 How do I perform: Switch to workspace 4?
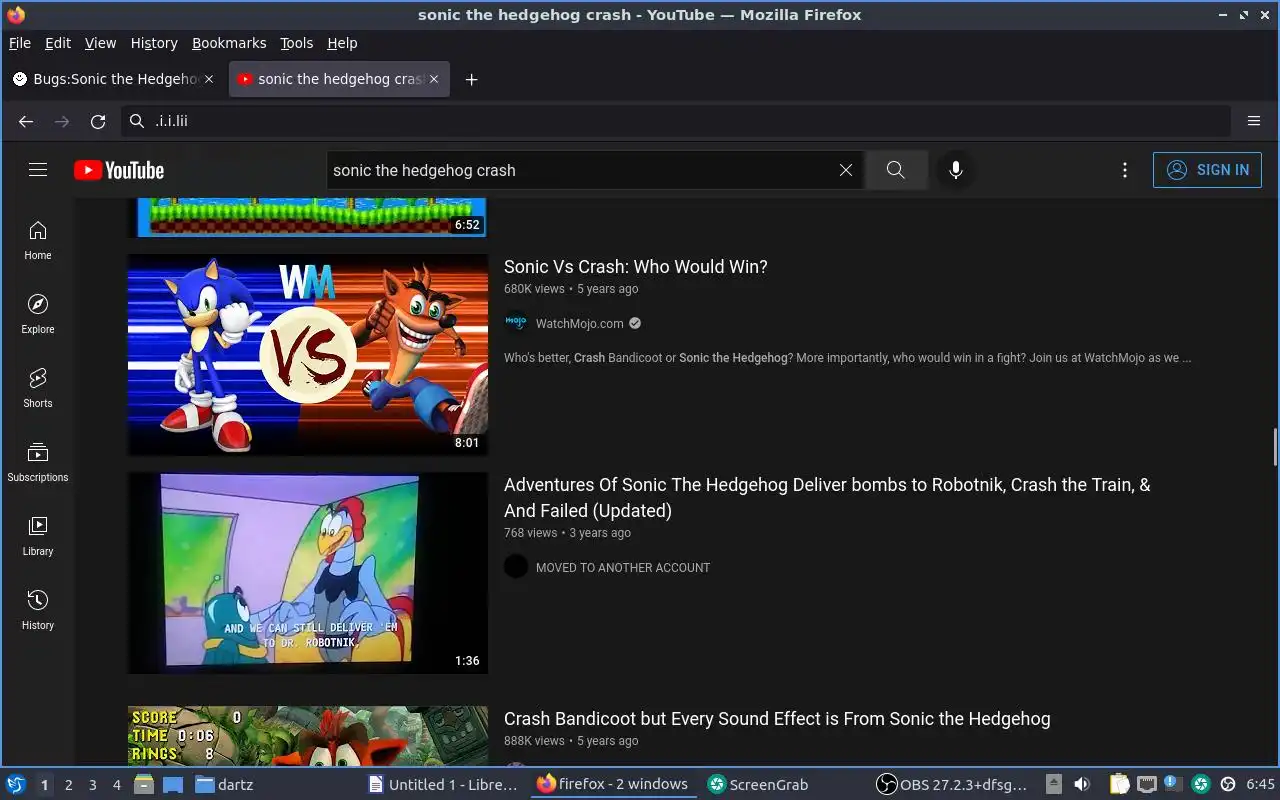pos(117,785)
